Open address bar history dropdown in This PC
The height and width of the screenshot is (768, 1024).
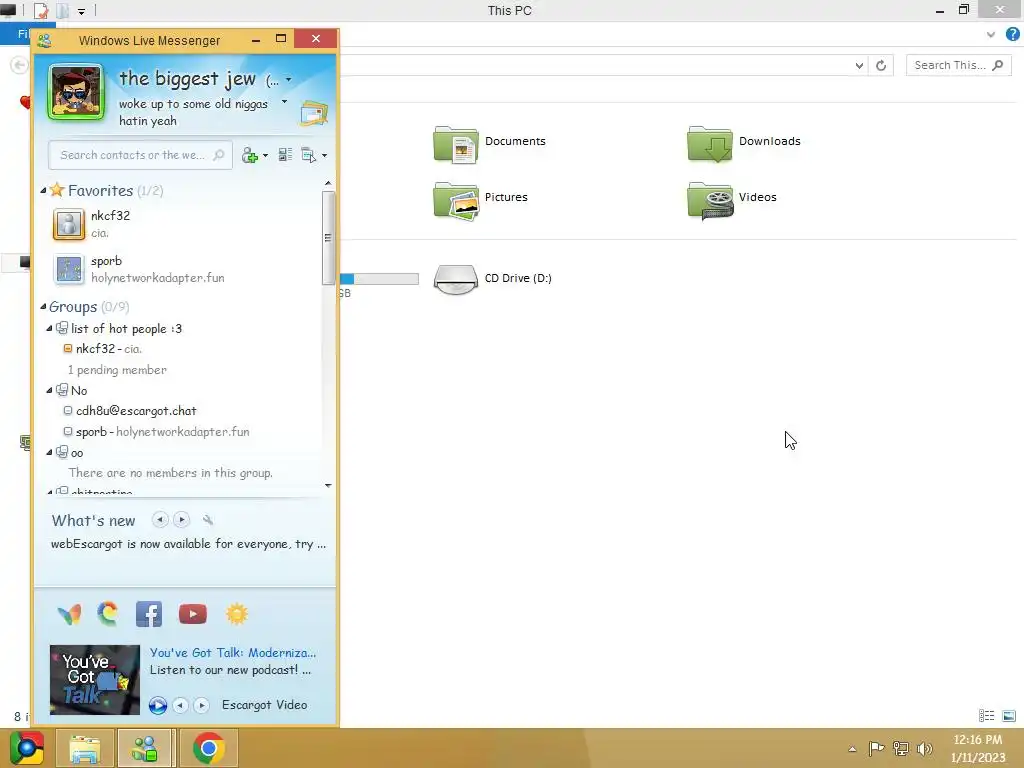(x=859, y=65)
